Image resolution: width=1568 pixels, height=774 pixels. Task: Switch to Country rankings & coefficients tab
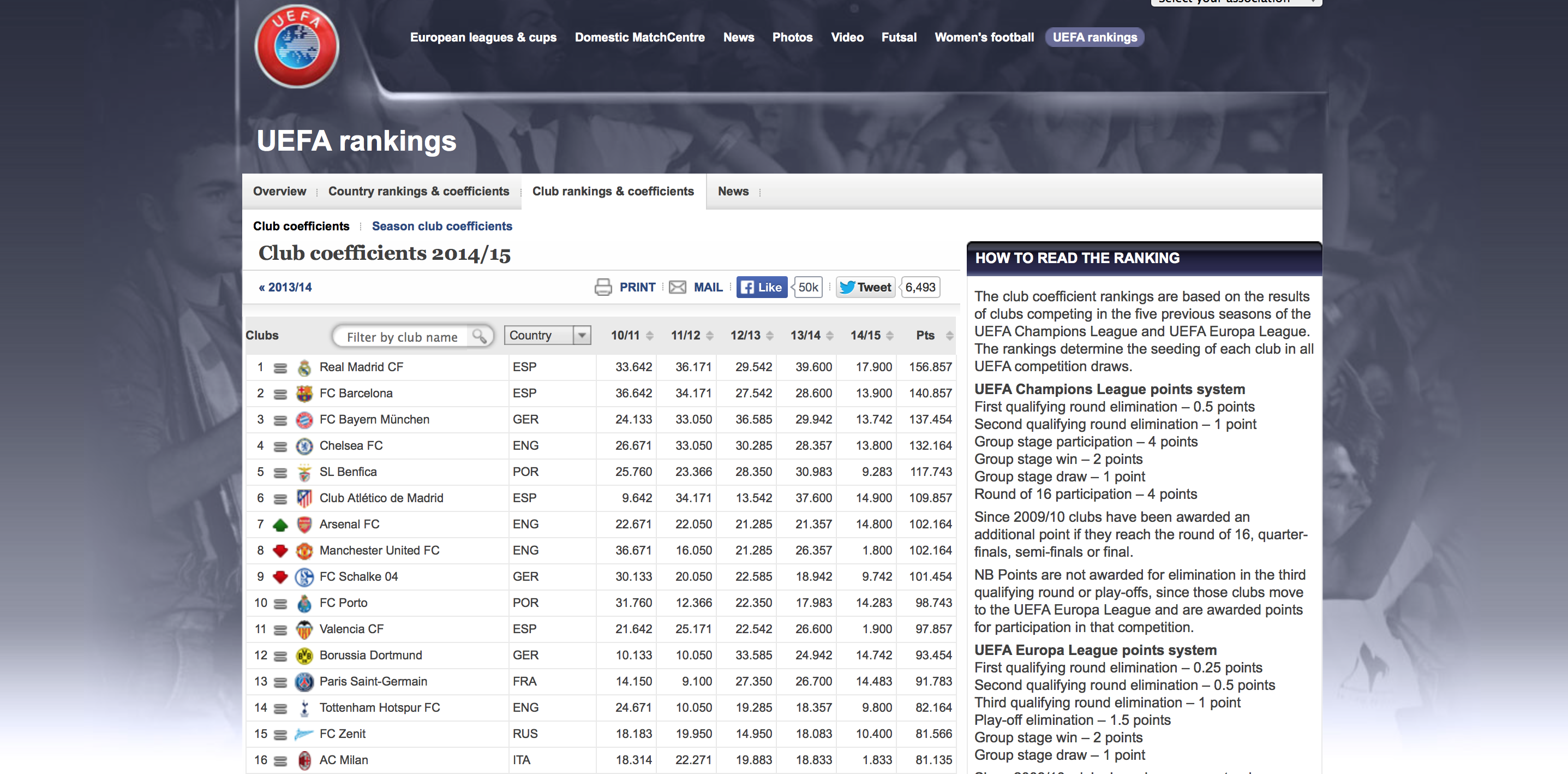[x=418, y=191]
